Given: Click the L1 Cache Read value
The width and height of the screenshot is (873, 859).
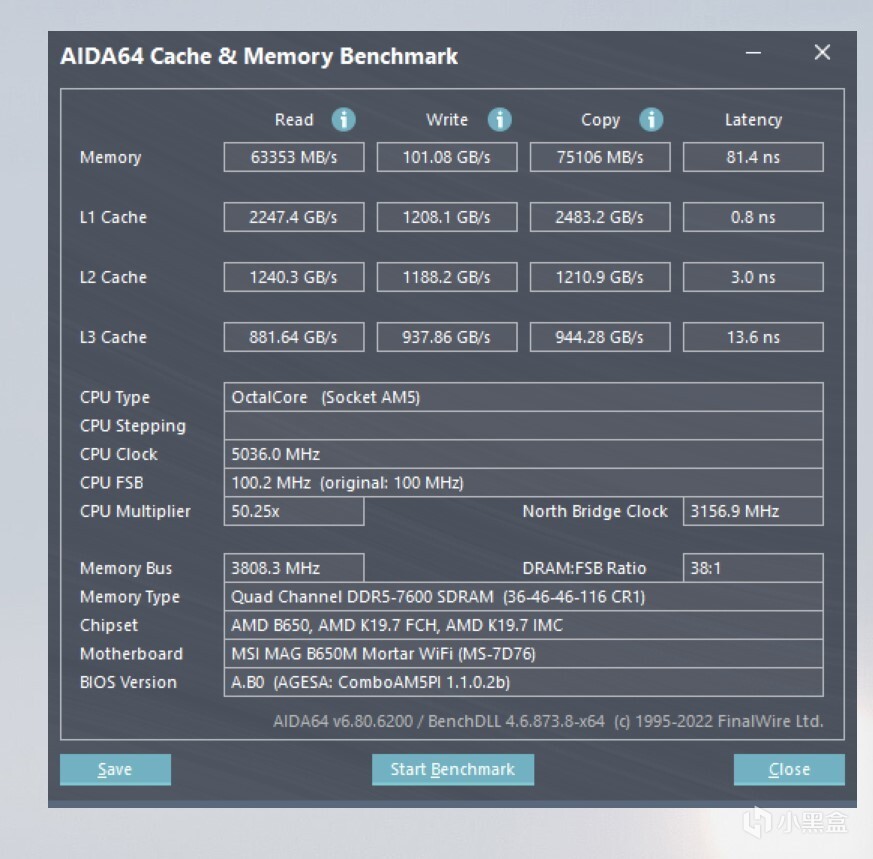Looking at the screenshot, I should 293,217.
